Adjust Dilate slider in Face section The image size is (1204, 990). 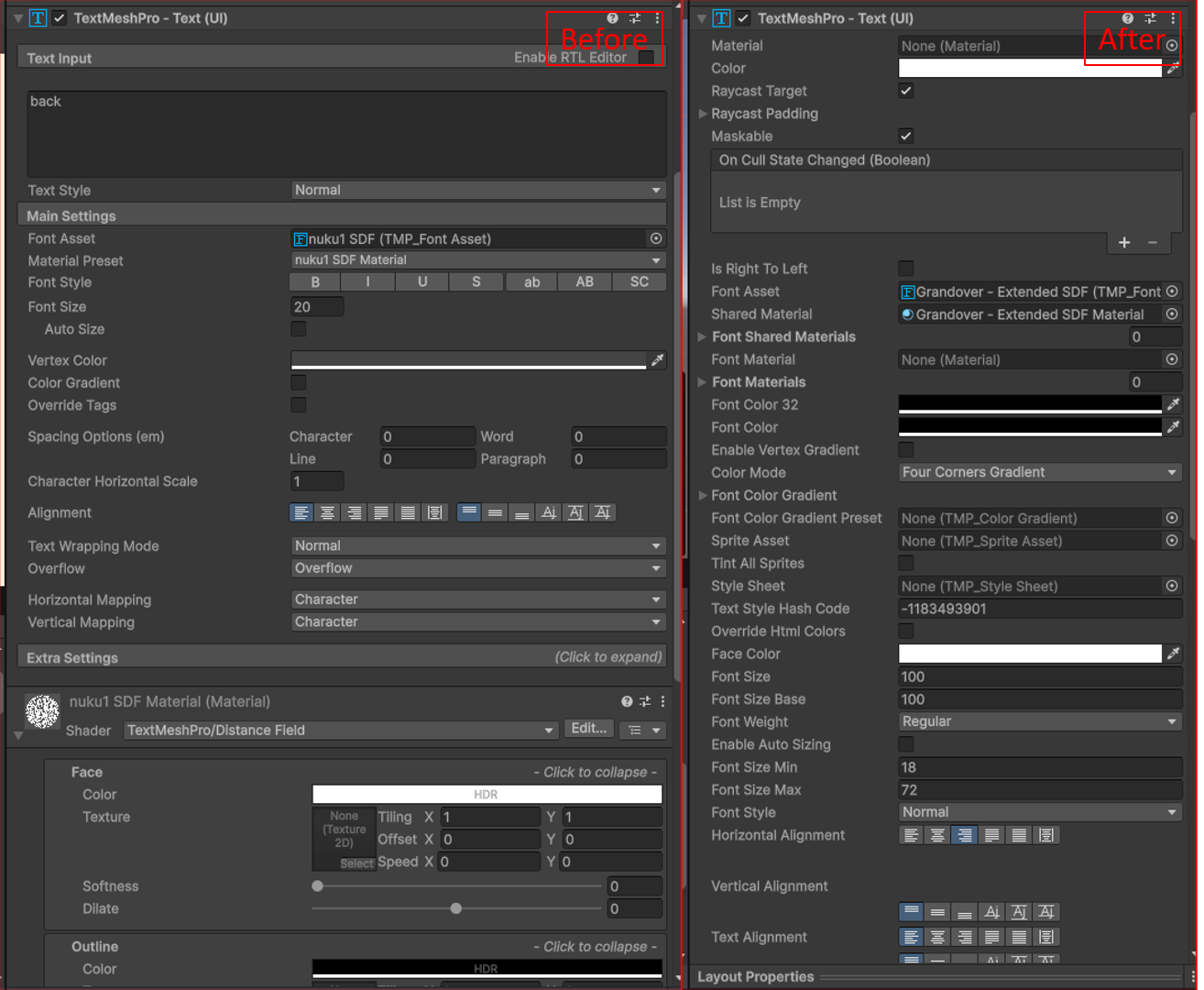pos(456,908)
